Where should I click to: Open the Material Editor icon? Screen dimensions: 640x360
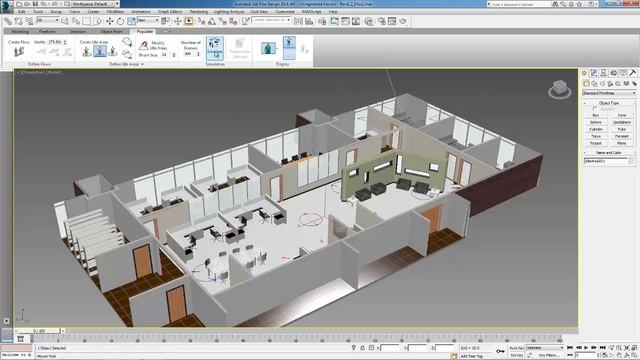coord(369,21)
